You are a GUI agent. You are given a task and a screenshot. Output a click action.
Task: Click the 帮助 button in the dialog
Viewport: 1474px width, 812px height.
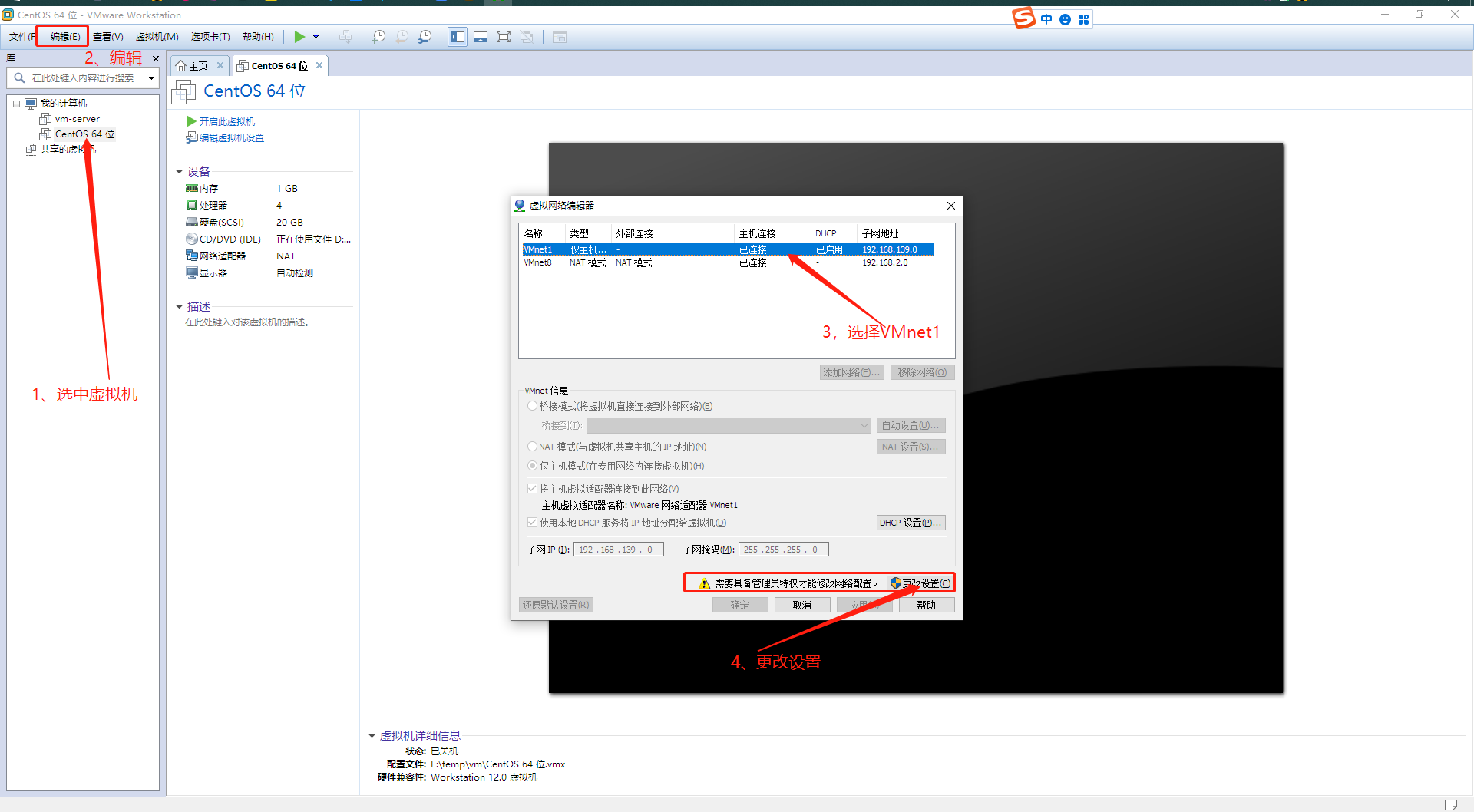[927, 605]
